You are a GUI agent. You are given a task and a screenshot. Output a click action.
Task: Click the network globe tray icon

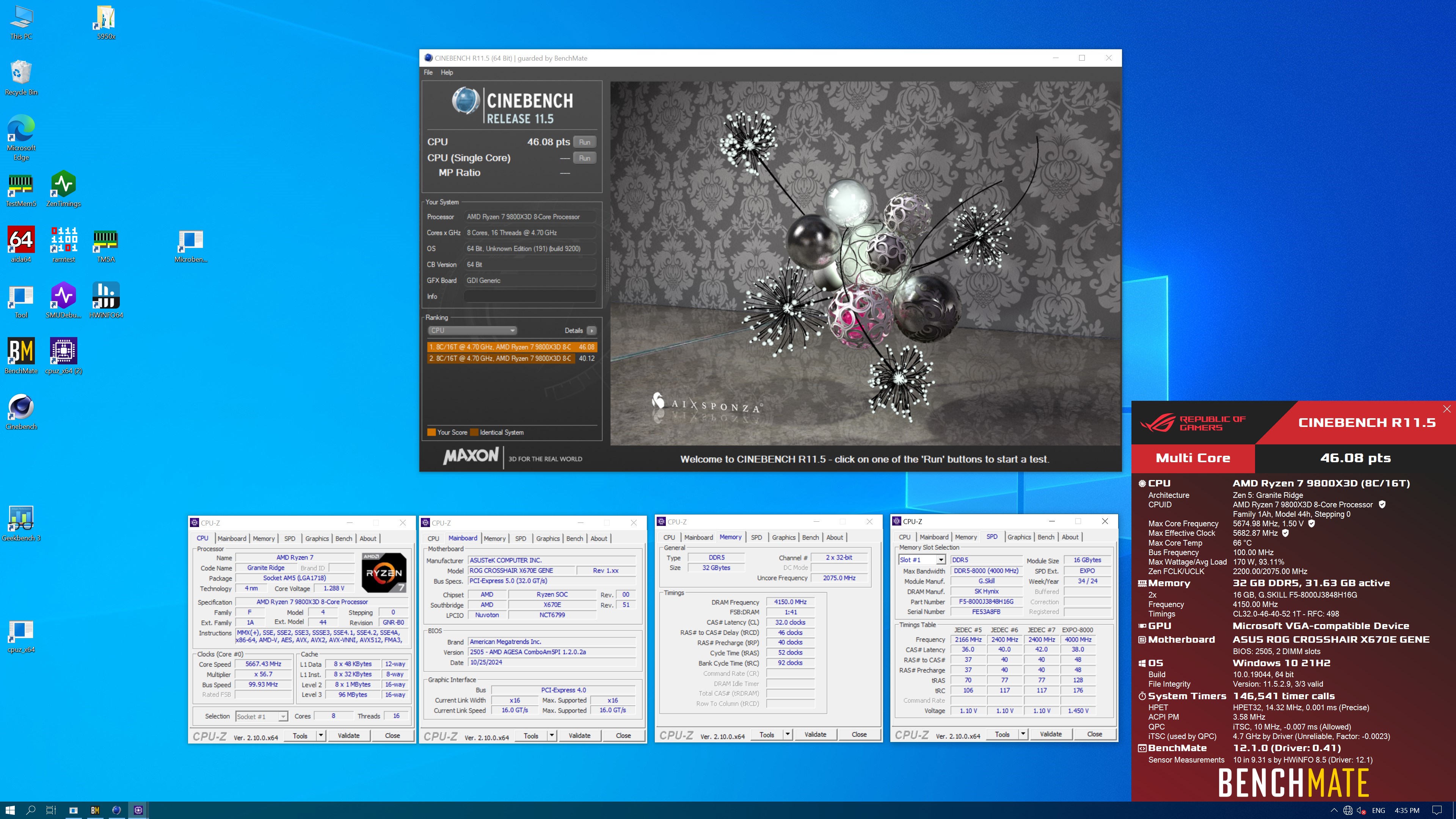pyautogui.click(x=1348, y=810)
